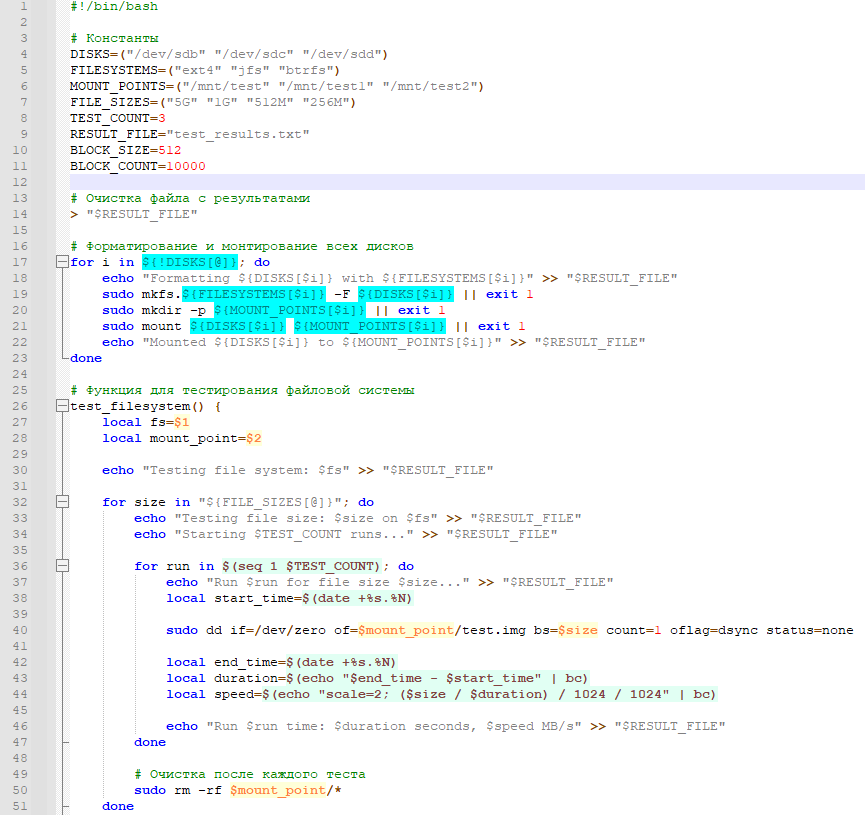Click the 'speed=' assignment on line 44

click(x=238, y=694)
